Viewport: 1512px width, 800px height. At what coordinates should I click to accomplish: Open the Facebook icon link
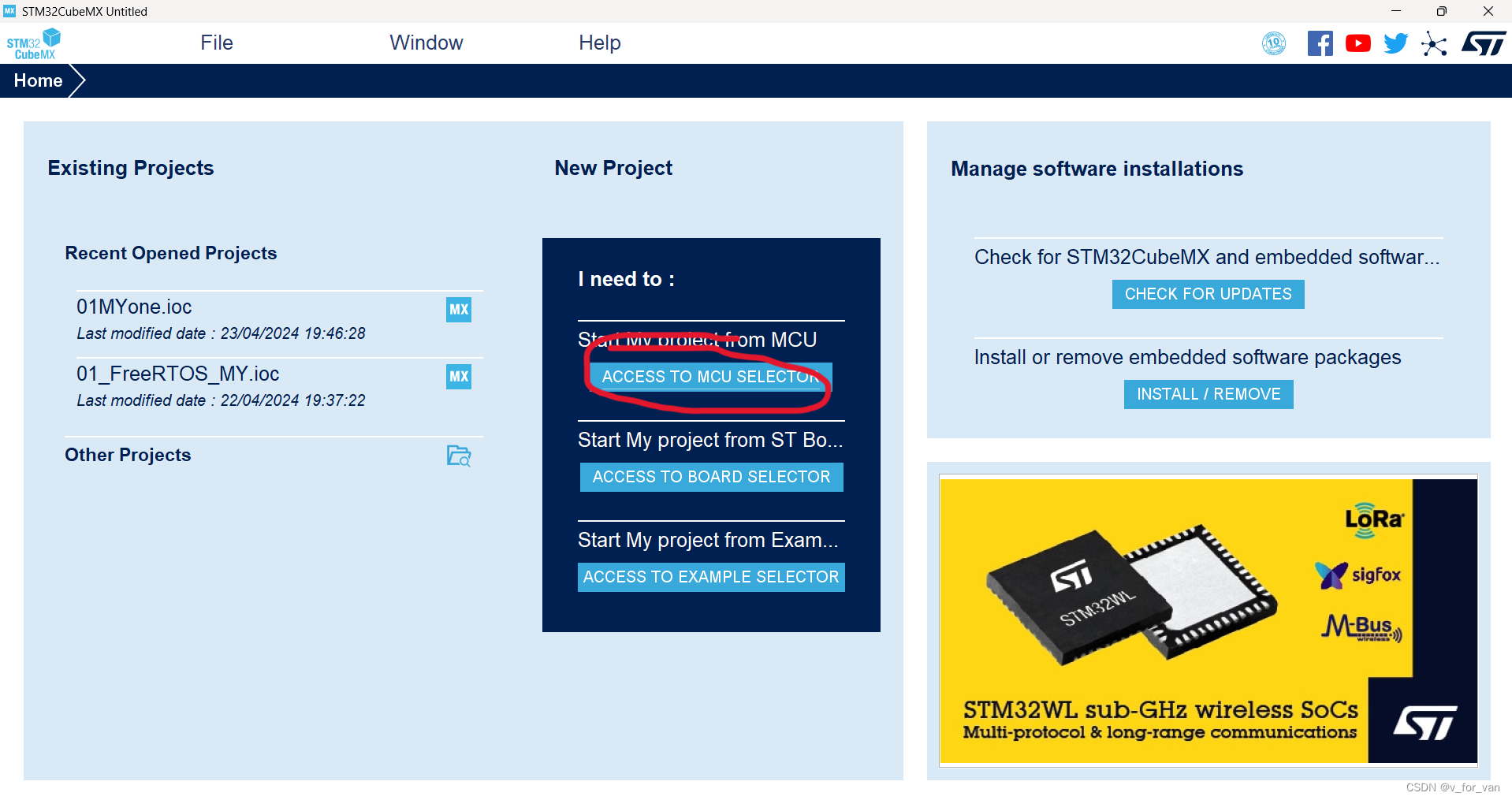[1320, 43]
